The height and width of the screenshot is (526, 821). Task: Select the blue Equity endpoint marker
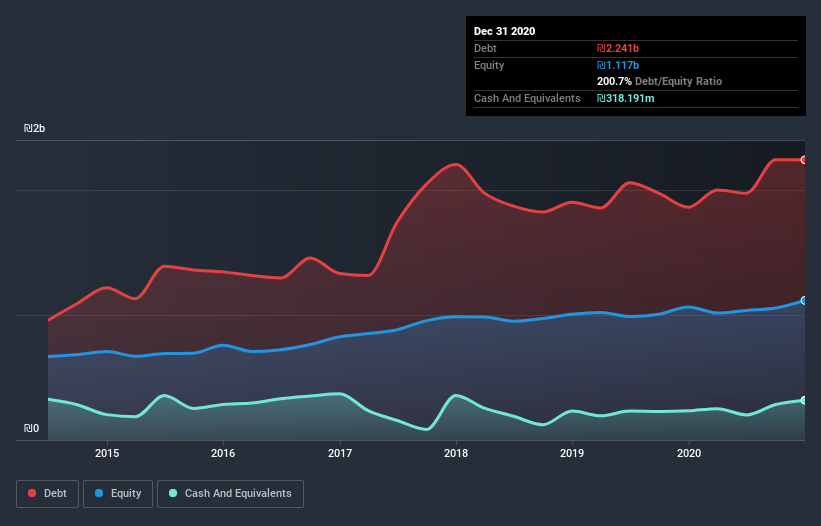click(804, 300)
